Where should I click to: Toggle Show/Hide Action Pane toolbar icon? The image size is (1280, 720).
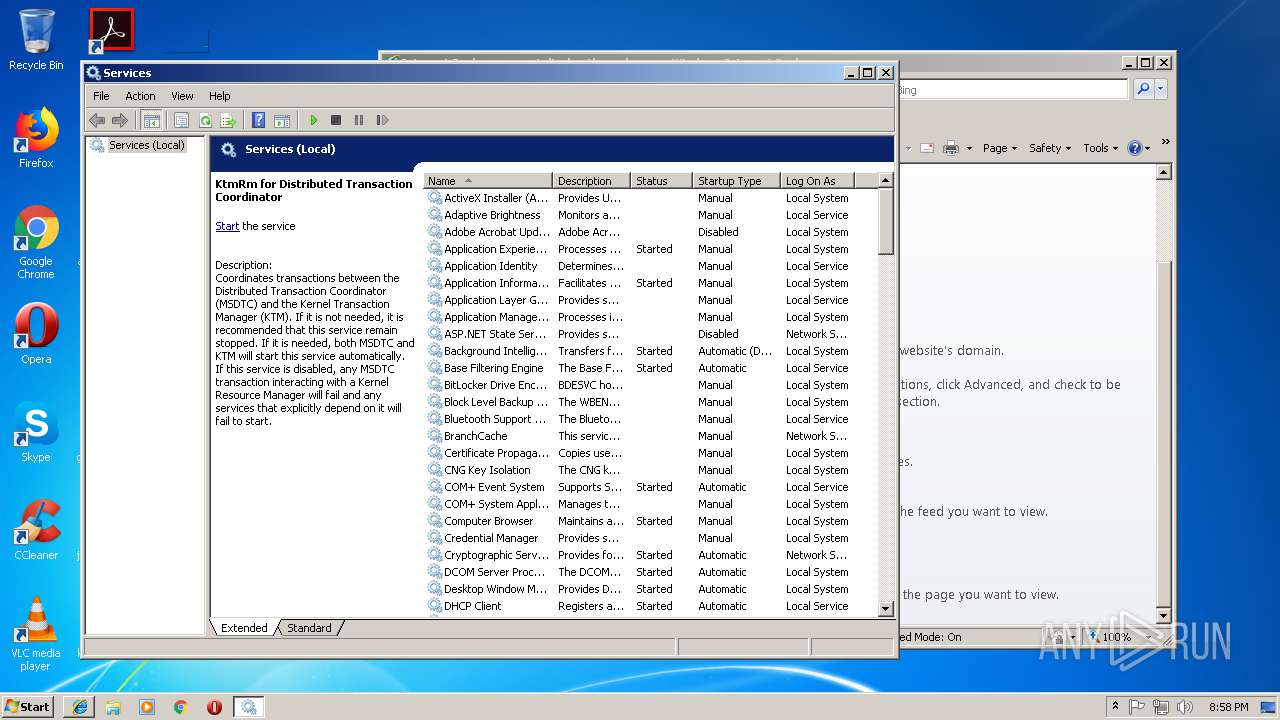(x=282, y=121)
